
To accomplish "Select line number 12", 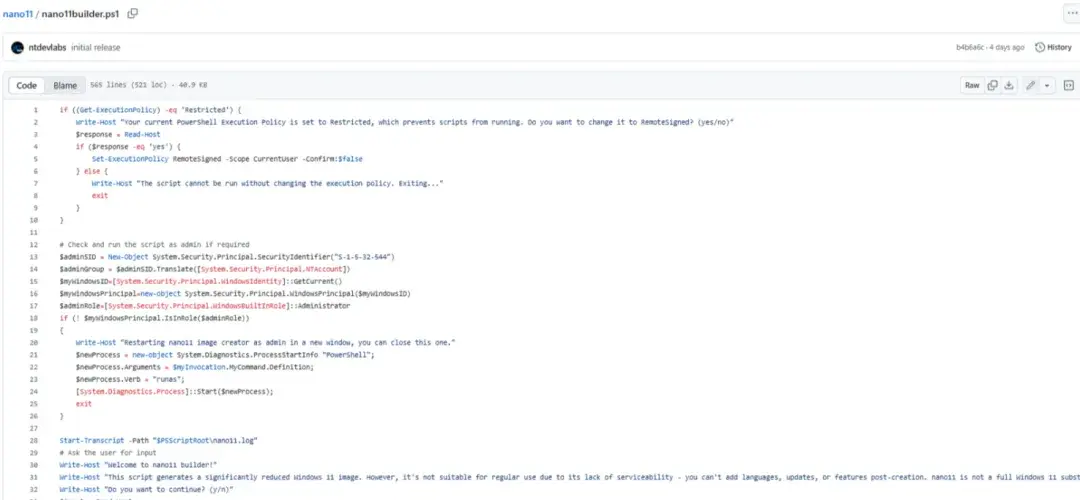I will point(34,244).
